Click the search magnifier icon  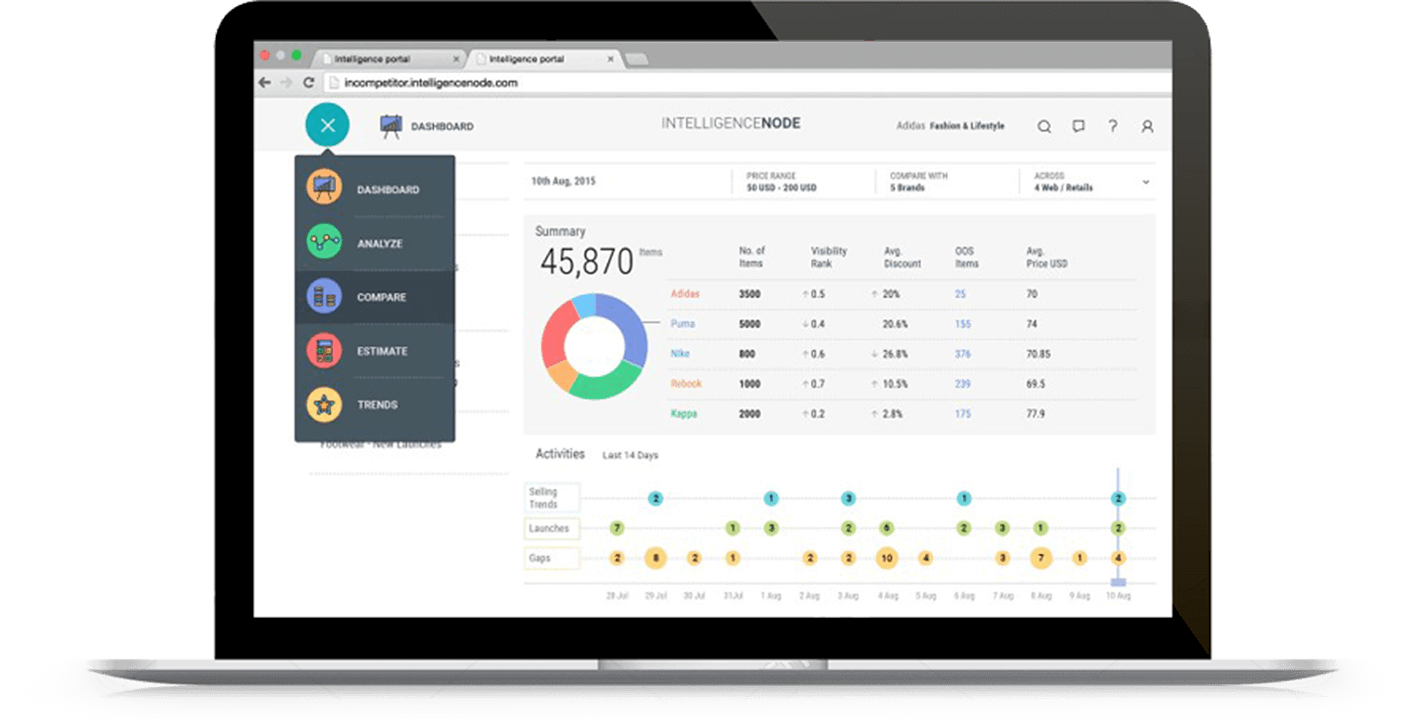[x=1044, y=127]
